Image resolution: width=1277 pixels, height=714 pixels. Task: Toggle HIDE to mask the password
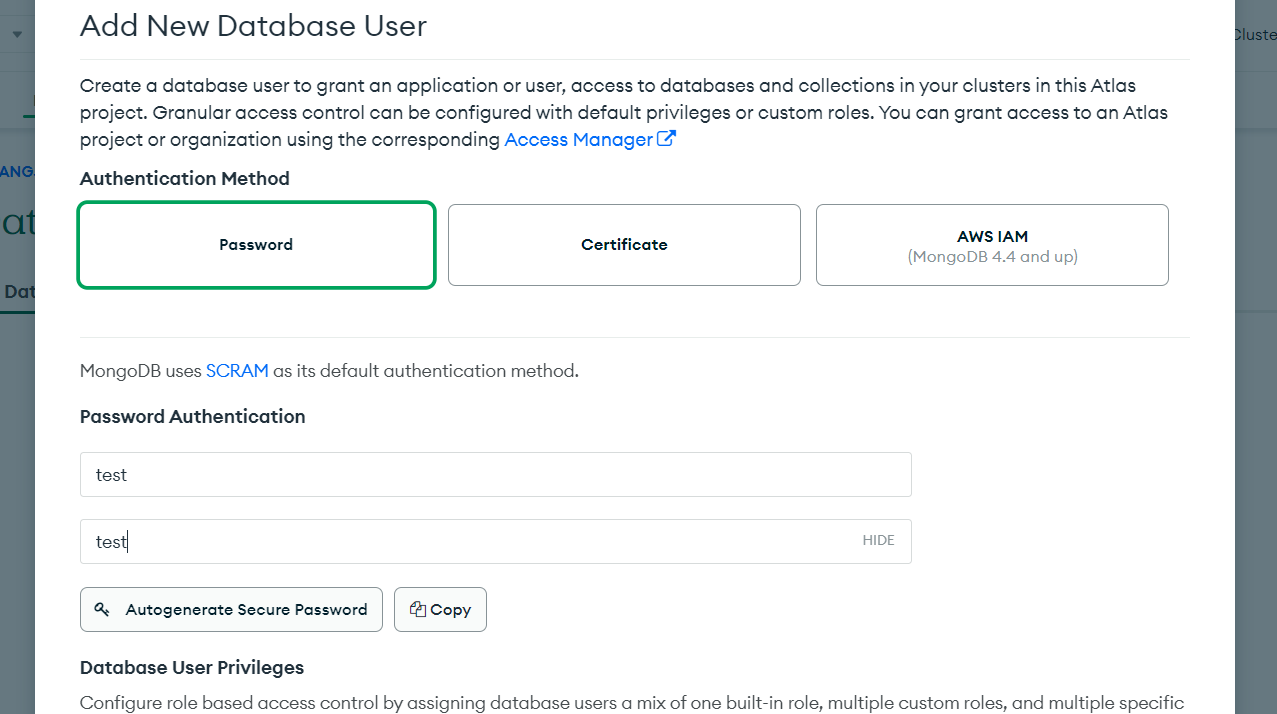[x=878, y=541]
